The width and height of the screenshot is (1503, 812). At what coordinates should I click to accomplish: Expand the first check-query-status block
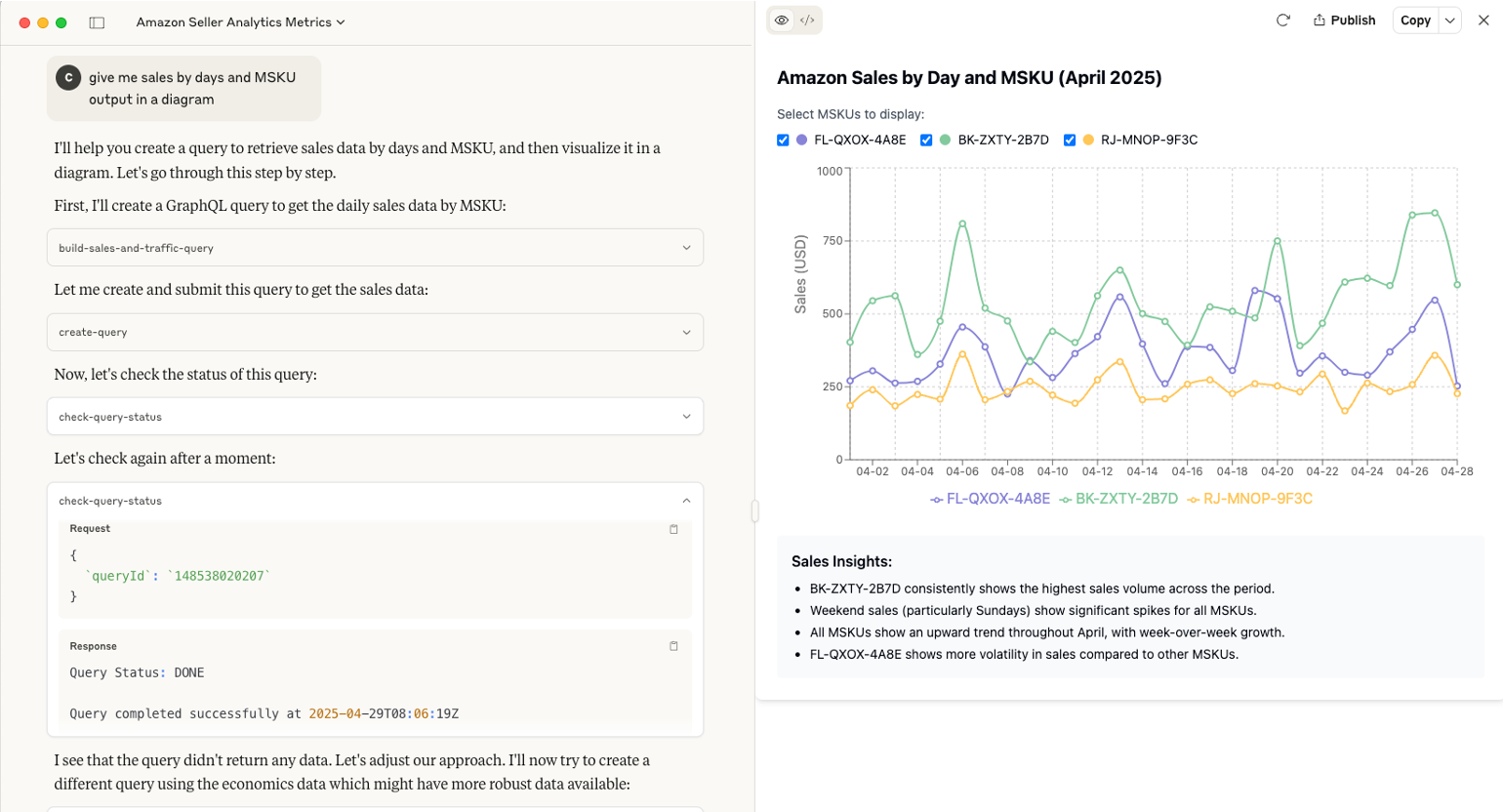375,417
